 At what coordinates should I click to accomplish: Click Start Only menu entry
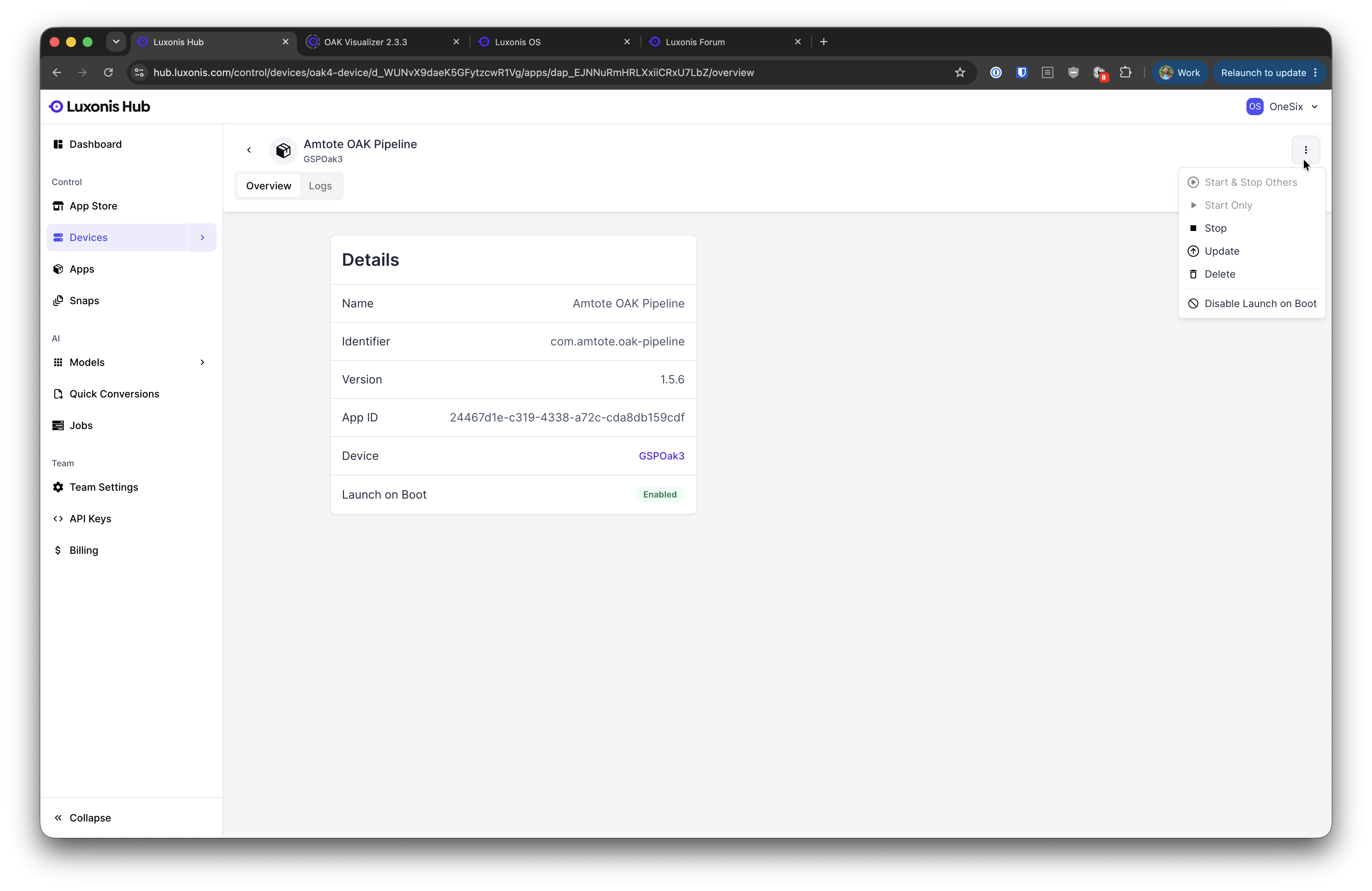click(1252, 205)
